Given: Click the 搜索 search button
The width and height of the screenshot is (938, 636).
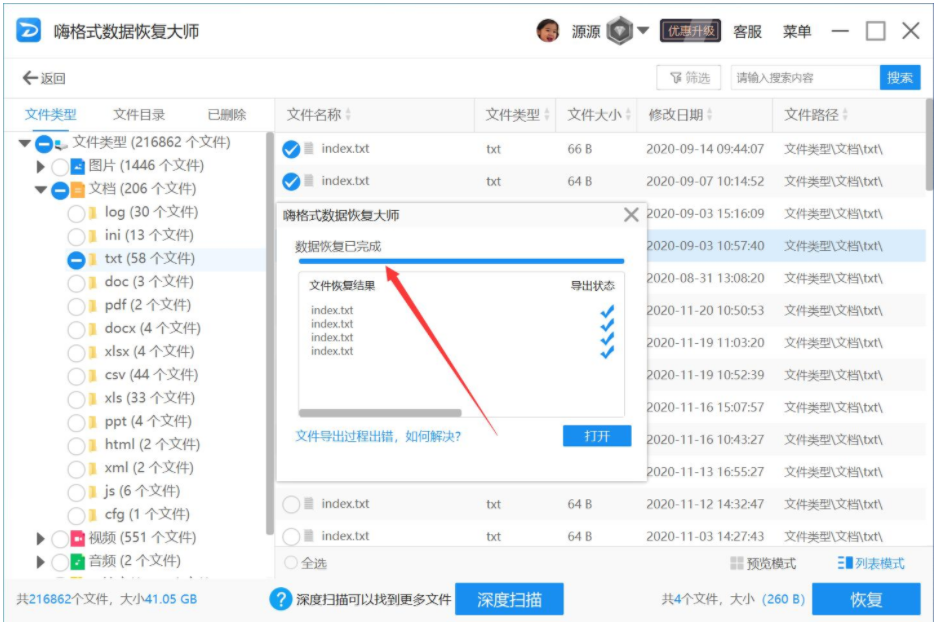Looking at the screenshot, I should (899, 78).
